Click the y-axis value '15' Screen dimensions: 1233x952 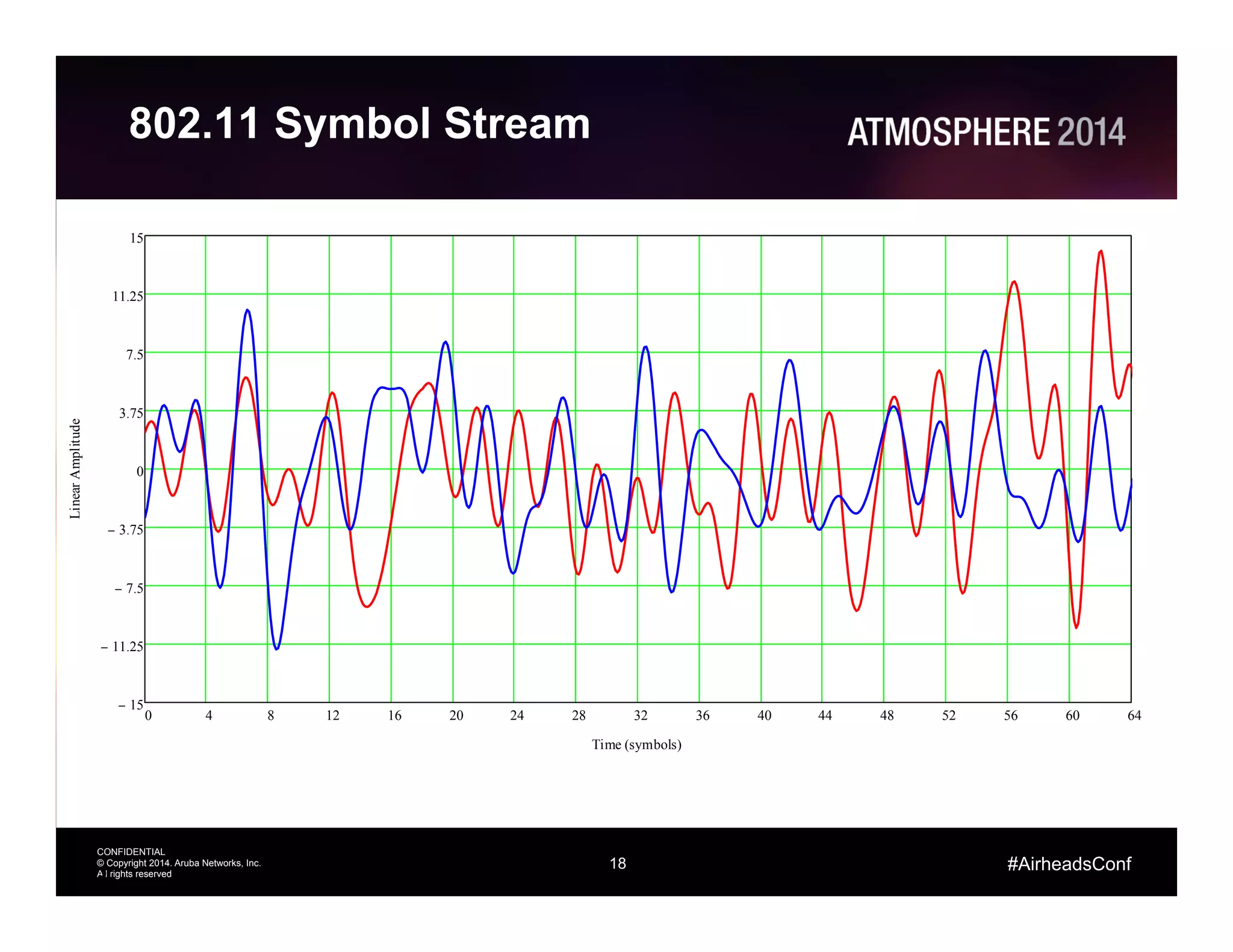(137, 238)
